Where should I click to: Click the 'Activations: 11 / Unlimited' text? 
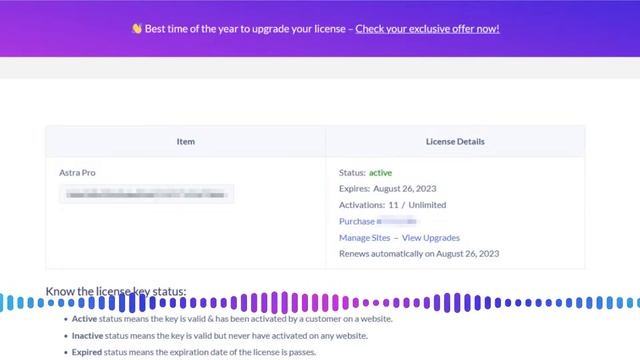(392, 205)
